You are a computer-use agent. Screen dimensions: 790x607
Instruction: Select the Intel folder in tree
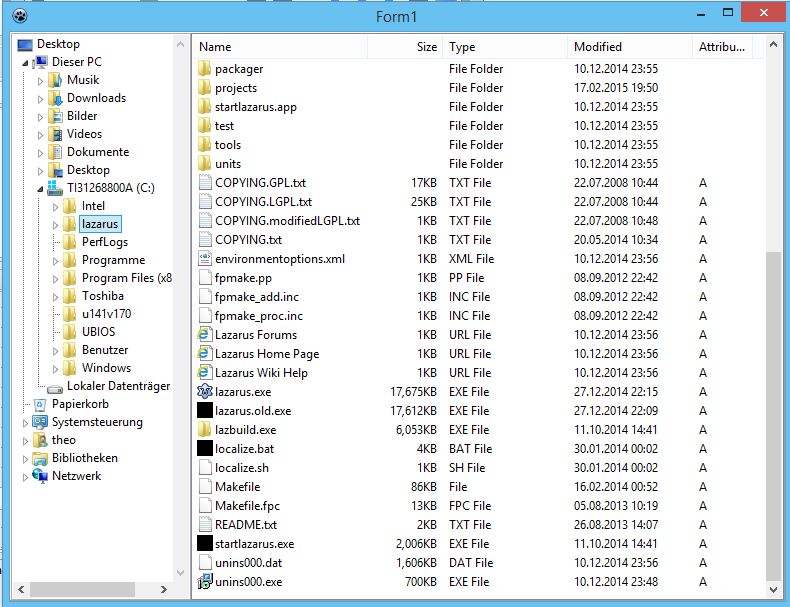(x=93, y=206)
